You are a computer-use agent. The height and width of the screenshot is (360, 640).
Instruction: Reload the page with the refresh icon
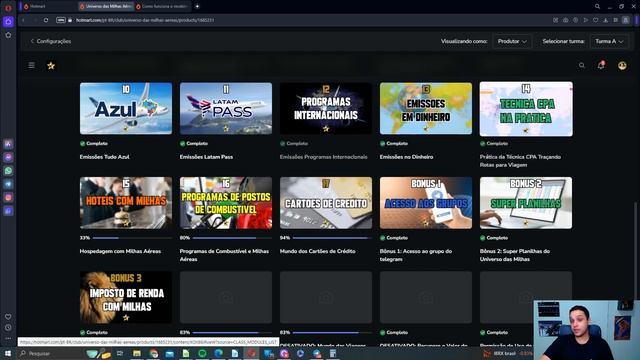[x=46, y=20]
